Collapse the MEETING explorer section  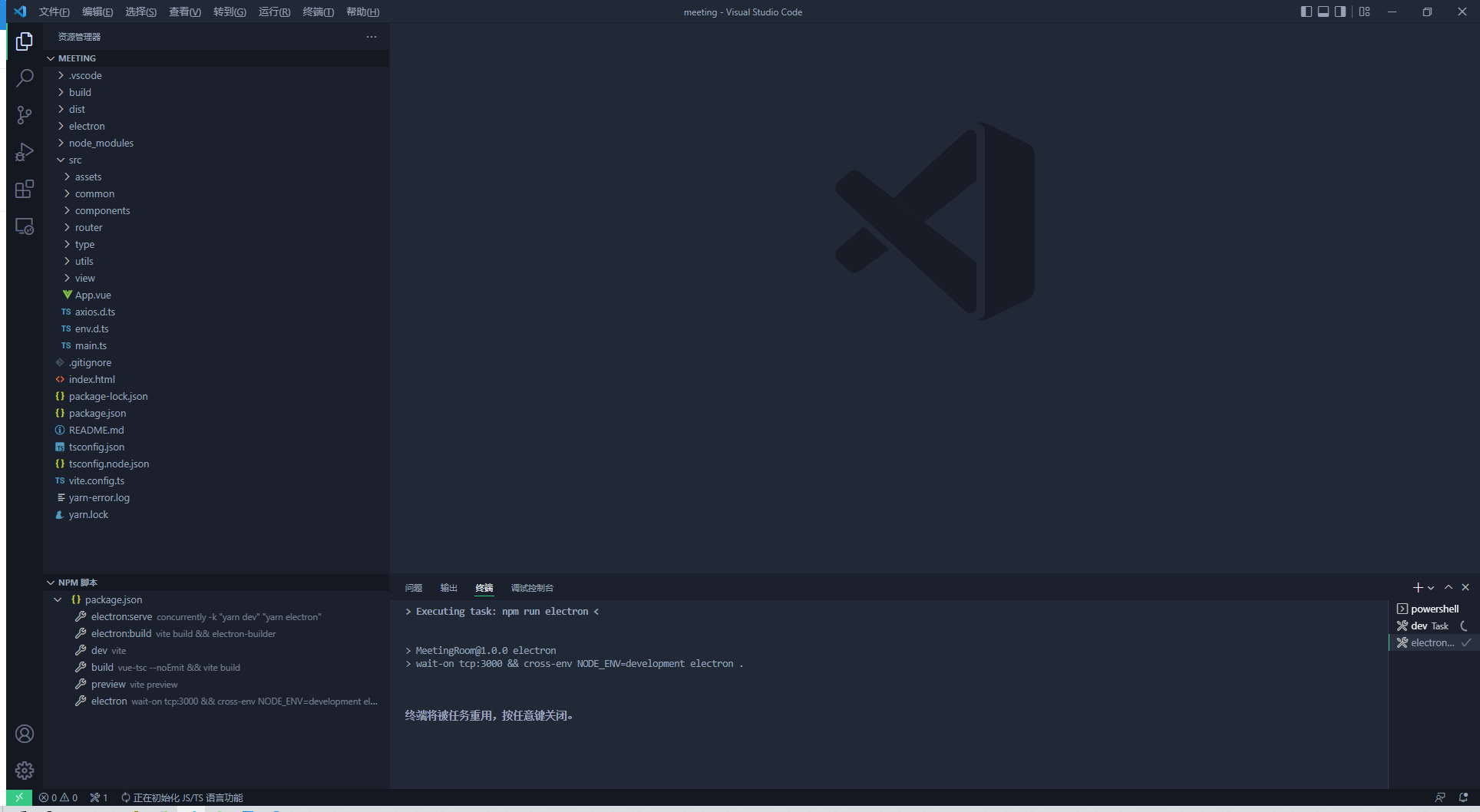click(x=216, y=58)
